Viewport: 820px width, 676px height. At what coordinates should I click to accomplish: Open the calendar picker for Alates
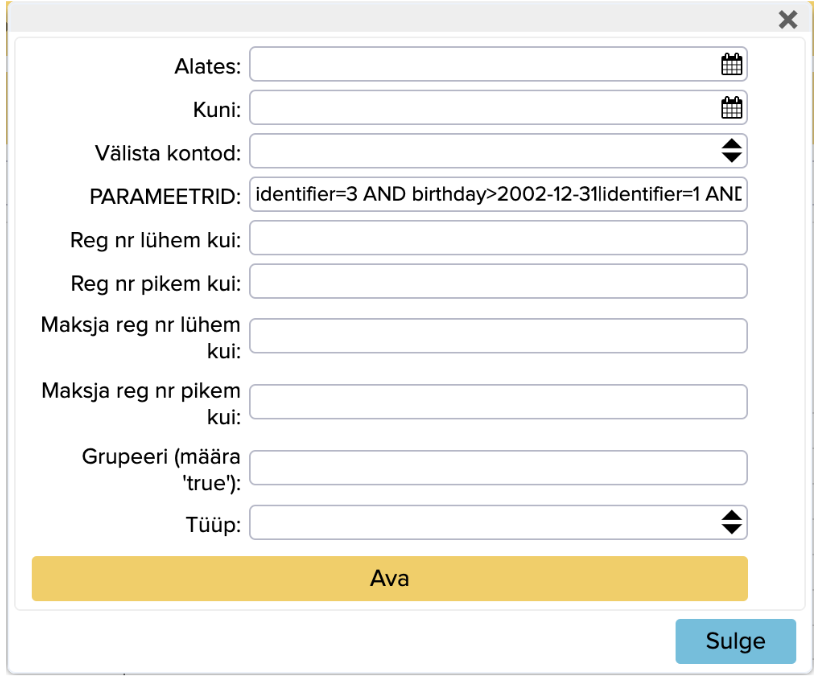coord(732,65)
